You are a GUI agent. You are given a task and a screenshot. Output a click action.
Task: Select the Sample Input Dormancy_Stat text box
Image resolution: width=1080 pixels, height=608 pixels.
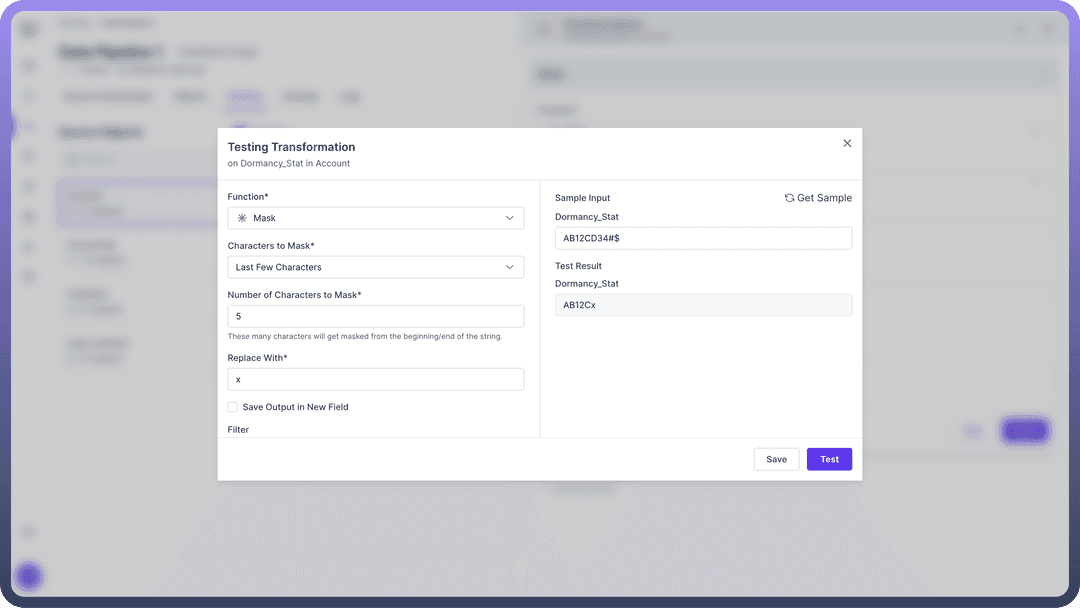click(x=703, y=238)
